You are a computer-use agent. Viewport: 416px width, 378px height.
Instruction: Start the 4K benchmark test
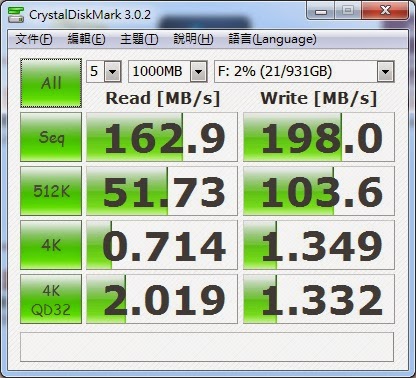[x=51, y=245]
